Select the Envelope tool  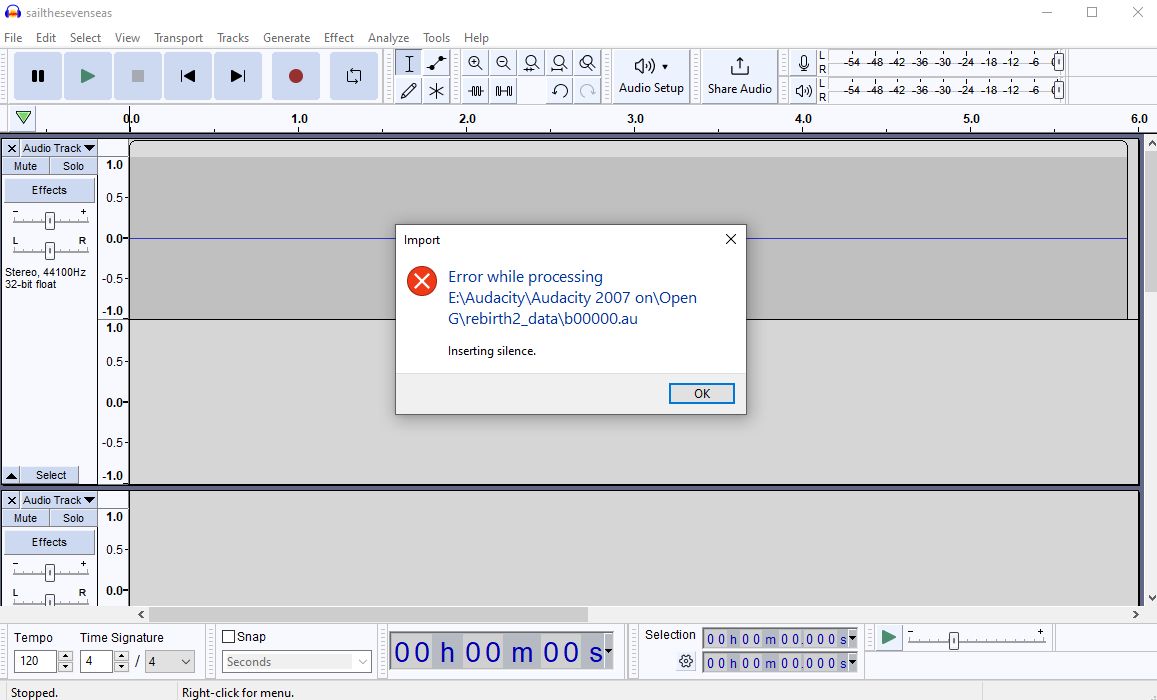coord(436,64)
